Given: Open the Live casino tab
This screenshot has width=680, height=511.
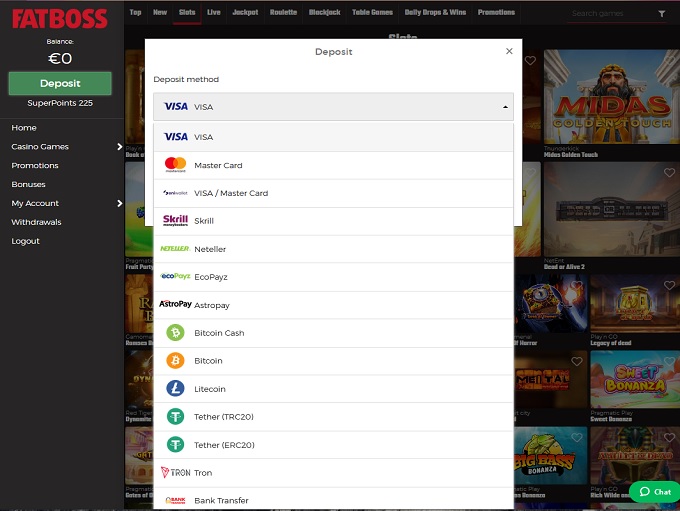Looking at the screenshot, I should tap(214, 12).
